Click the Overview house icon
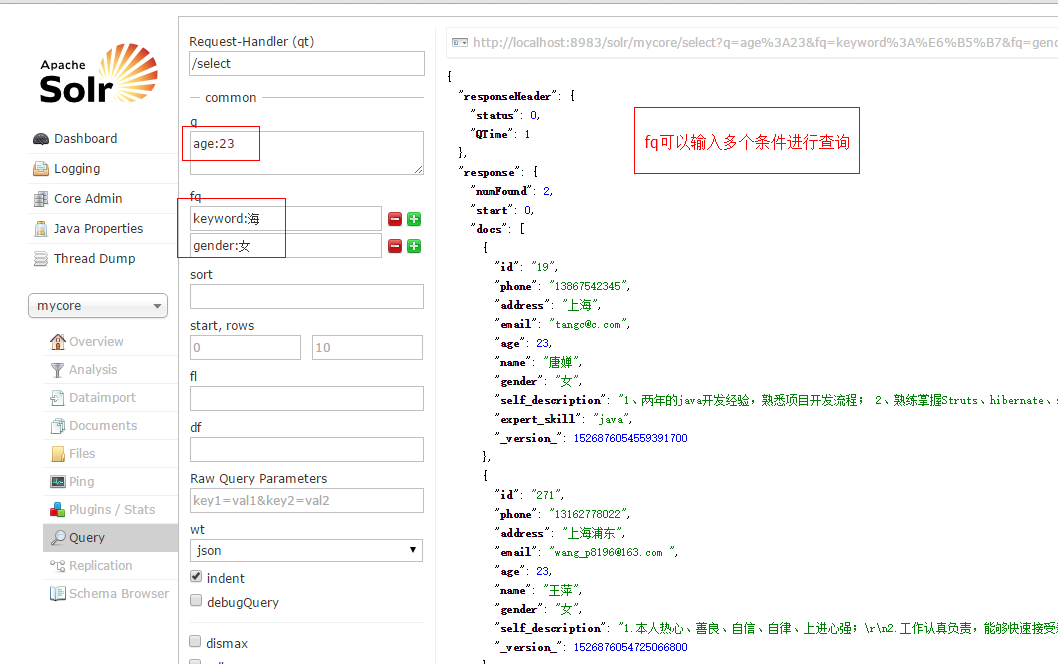This screenshot has width=1058, height=664. [x=58, y=341]
